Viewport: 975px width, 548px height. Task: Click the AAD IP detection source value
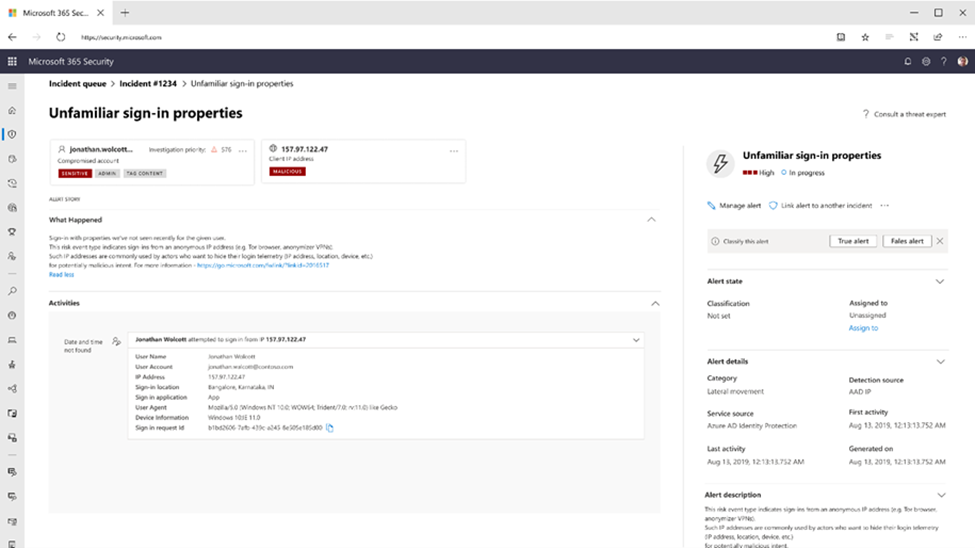coord(860,392)
